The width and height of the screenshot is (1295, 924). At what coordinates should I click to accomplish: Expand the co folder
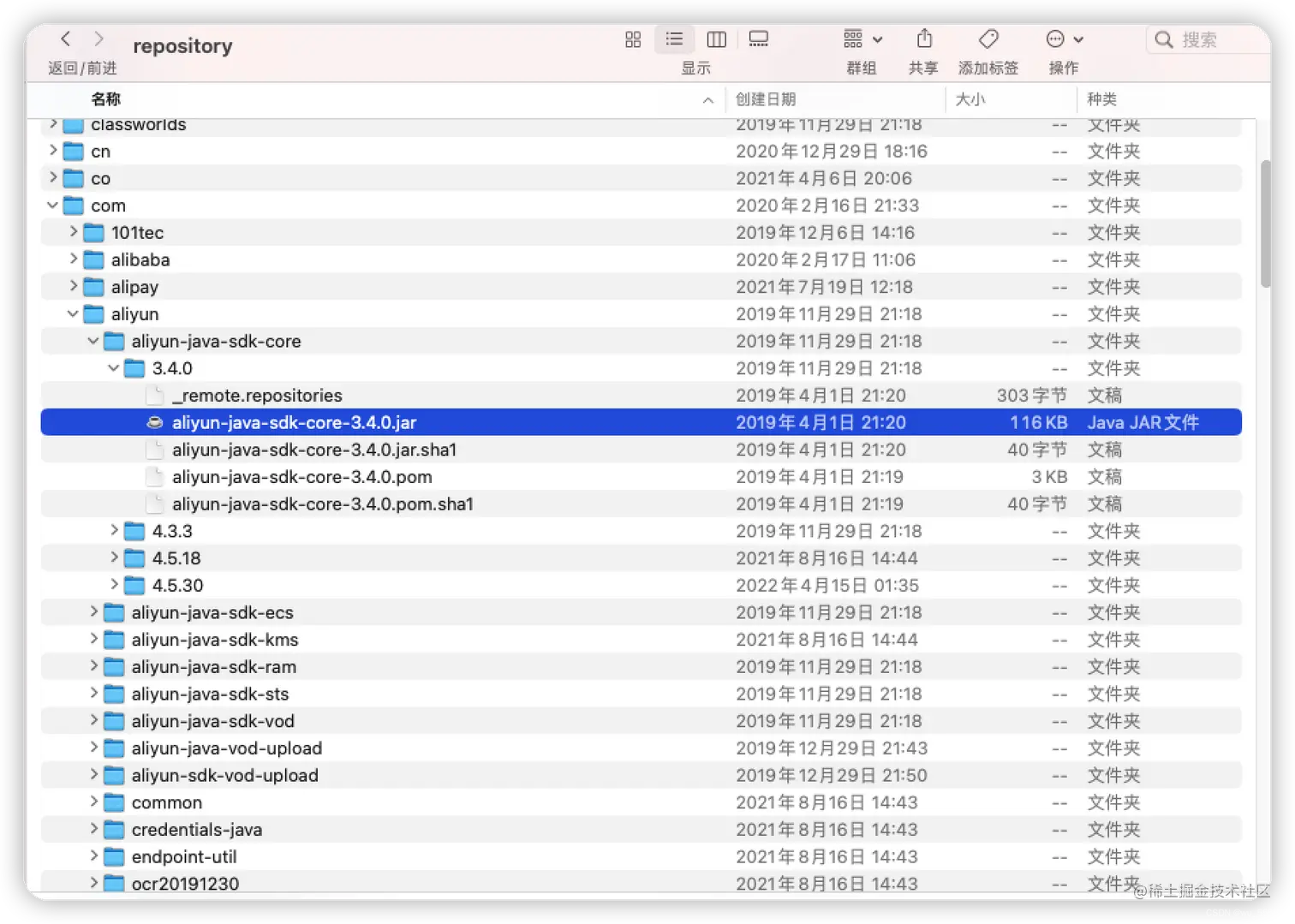pos(53,178)
